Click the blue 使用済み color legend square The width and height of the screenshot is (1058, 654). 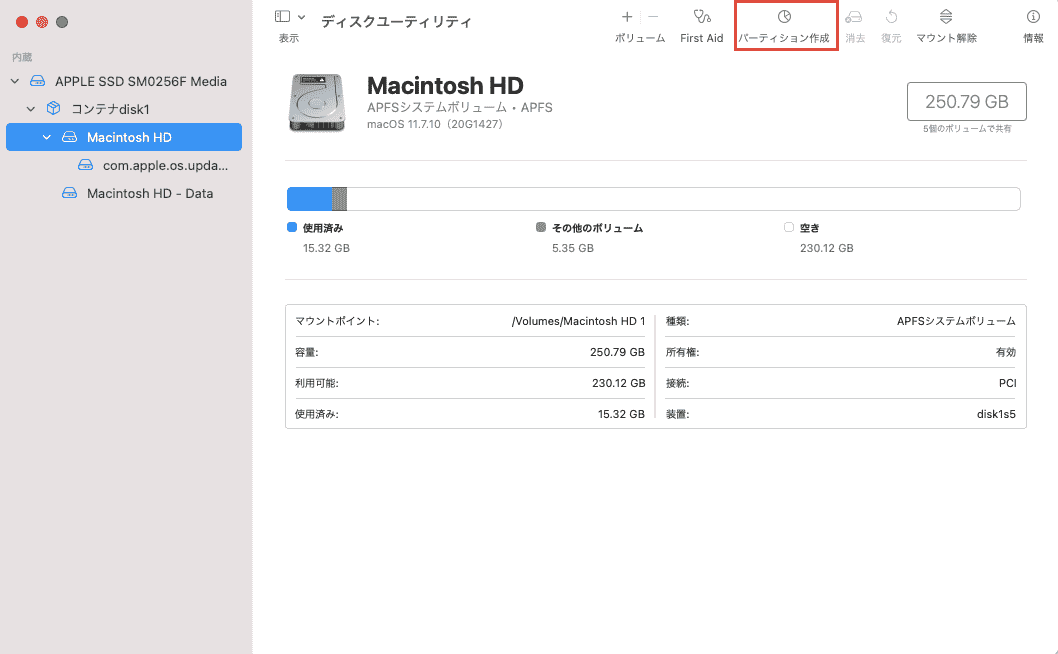click(x=292, y=227)
